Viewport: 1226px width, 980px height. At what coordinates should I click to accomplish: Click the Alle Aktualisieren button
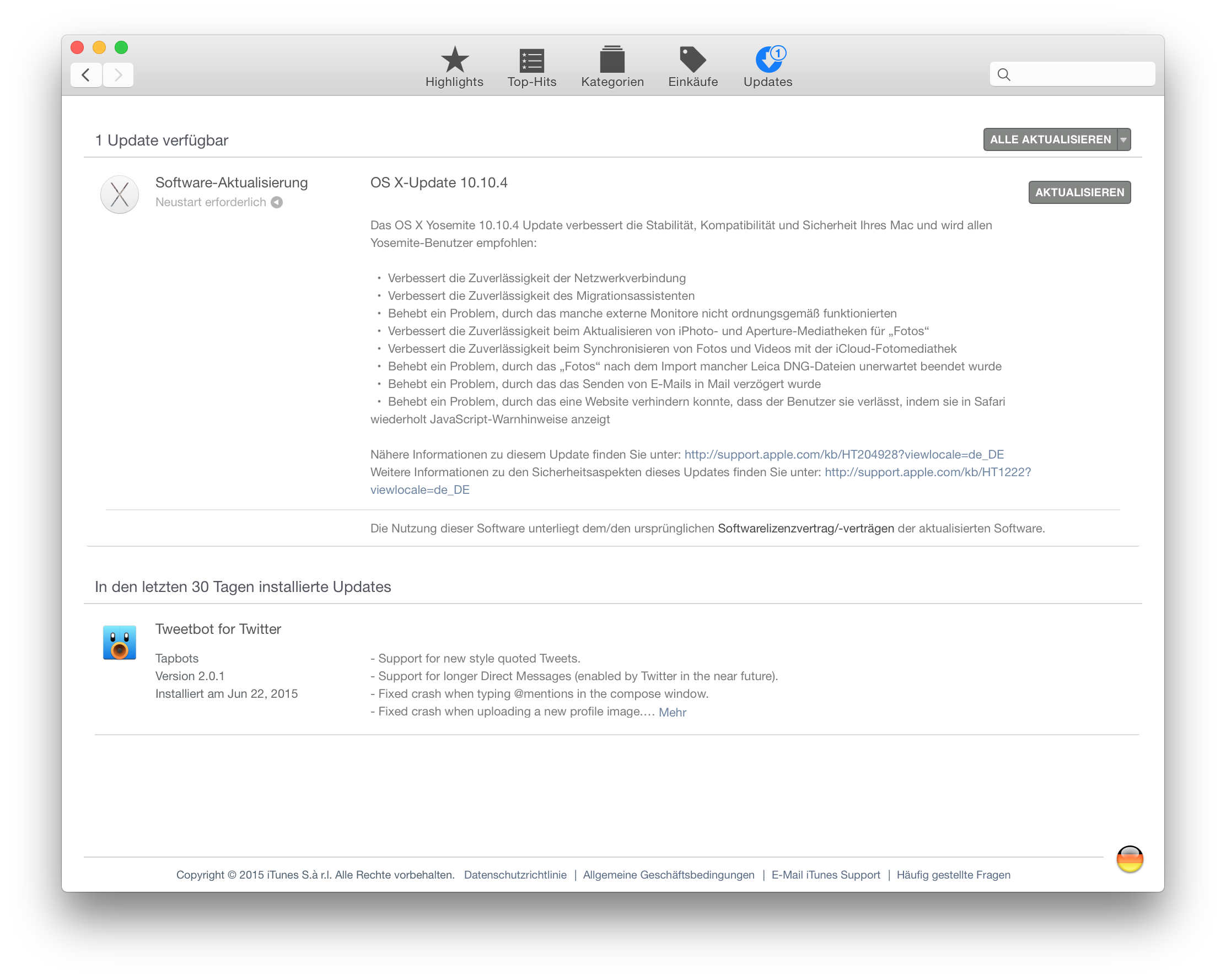(x=1050, y=139)
